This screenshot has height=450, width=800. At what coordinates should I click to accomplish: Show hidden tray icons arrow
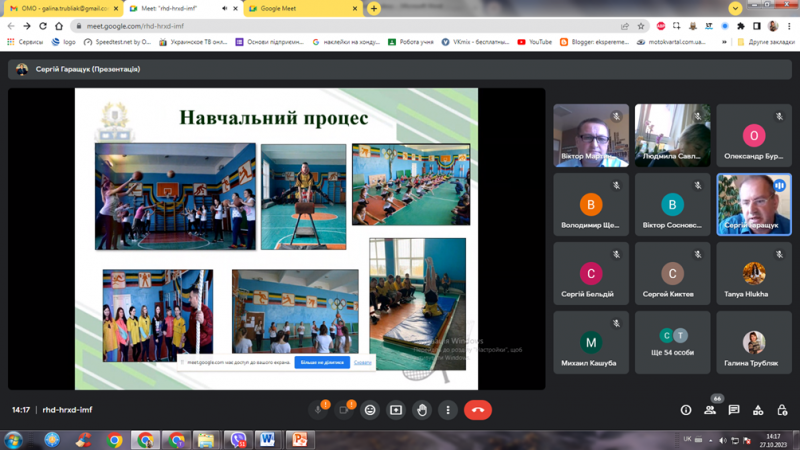(711, 440)
